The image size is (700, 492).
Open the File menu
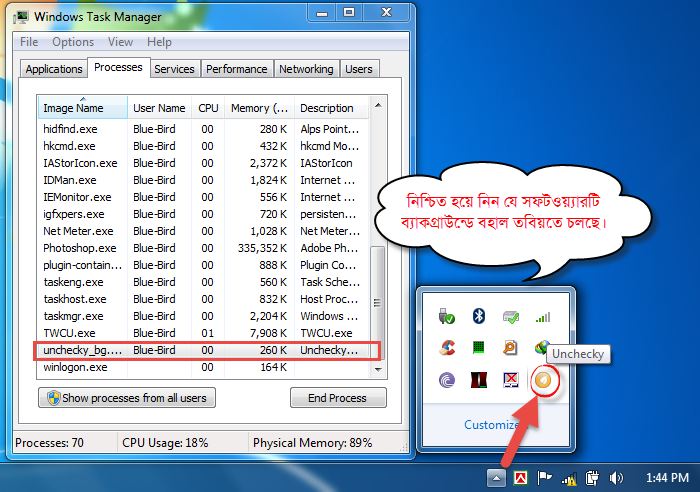click(x=29, y=42)
